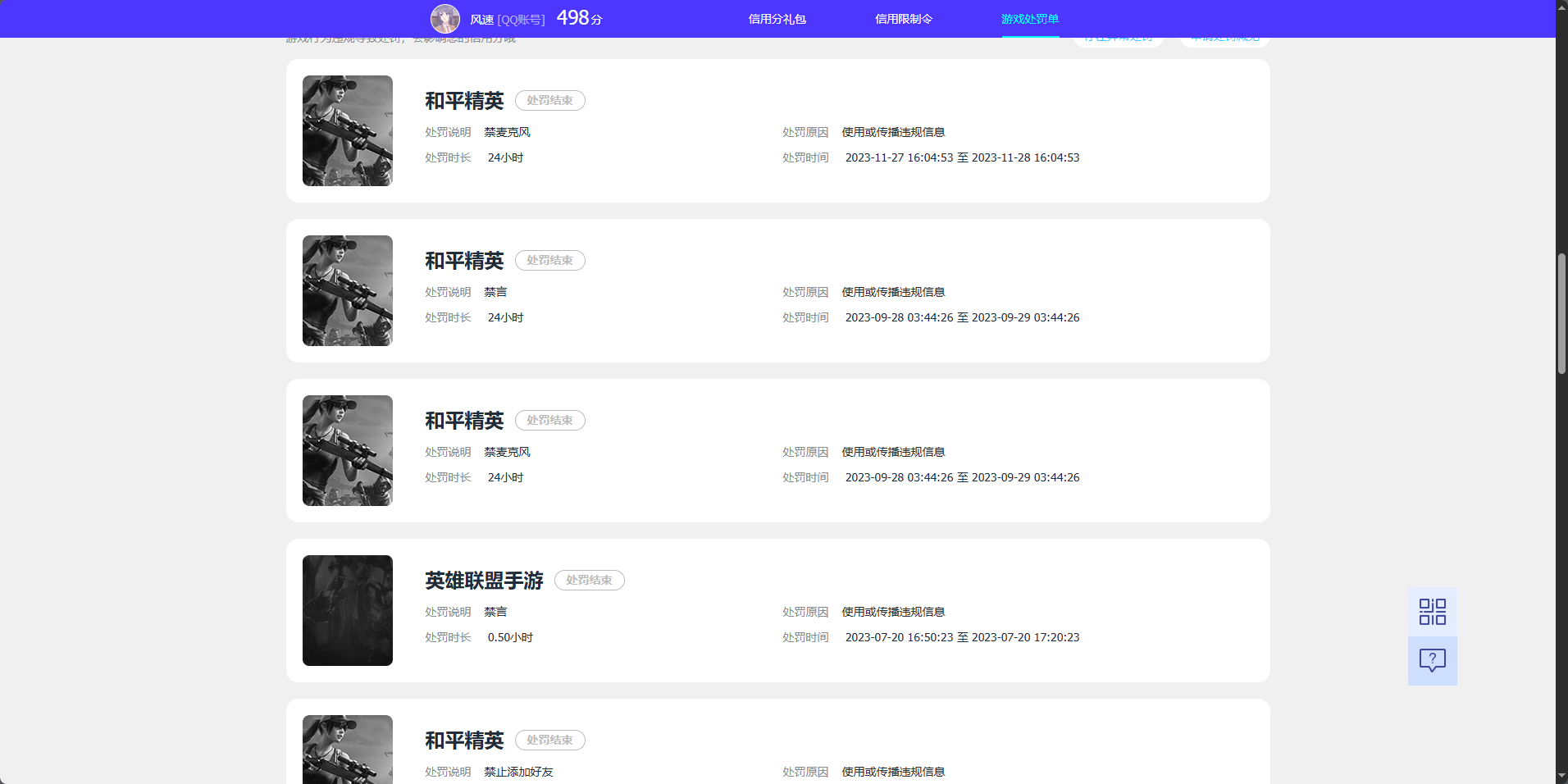Click the vertical scrollbar thumb
This screenshot has height=784, width=1568.
[1561, 314]
